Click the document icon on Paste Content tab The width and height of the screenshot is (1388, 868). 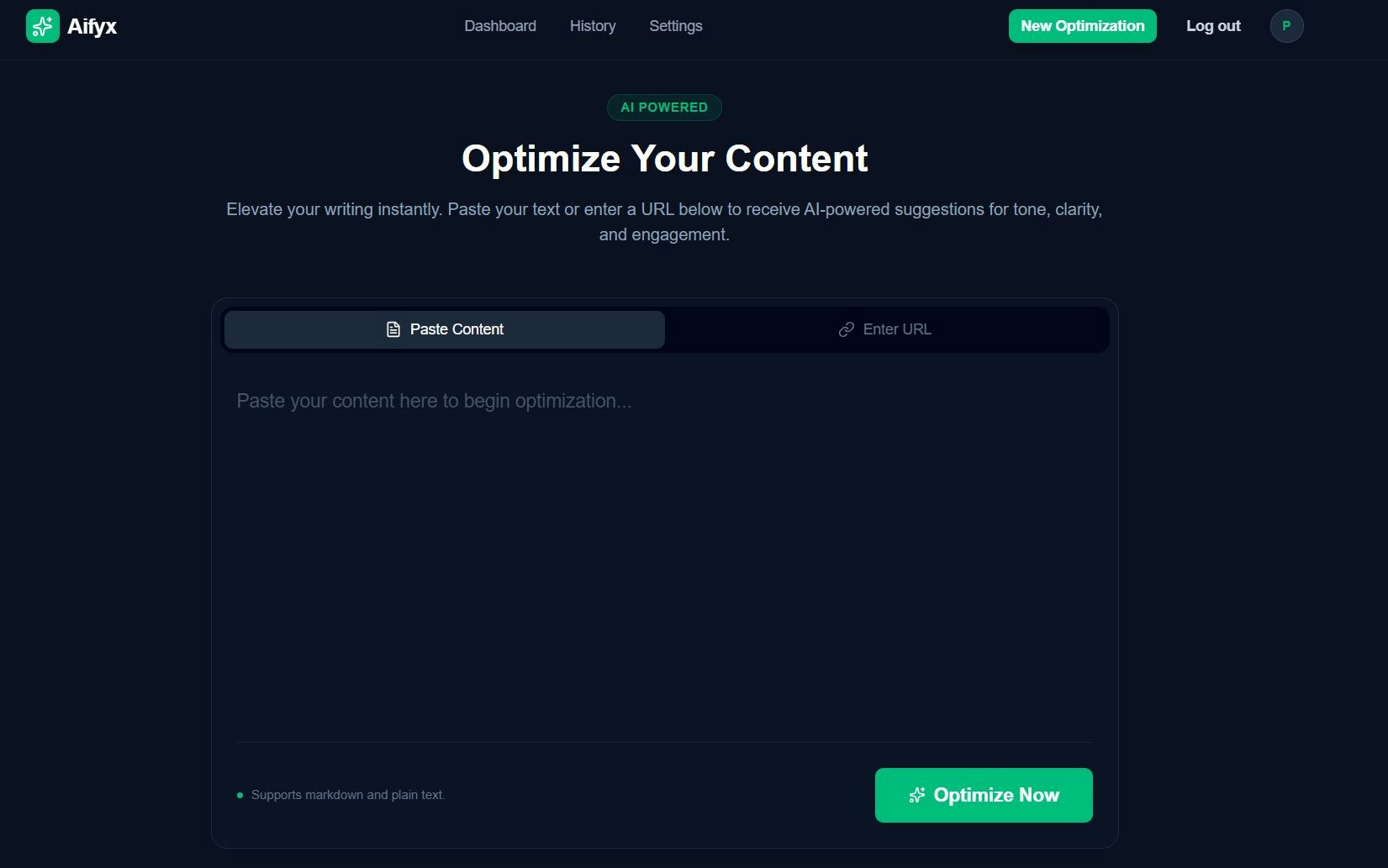(393, 329)
